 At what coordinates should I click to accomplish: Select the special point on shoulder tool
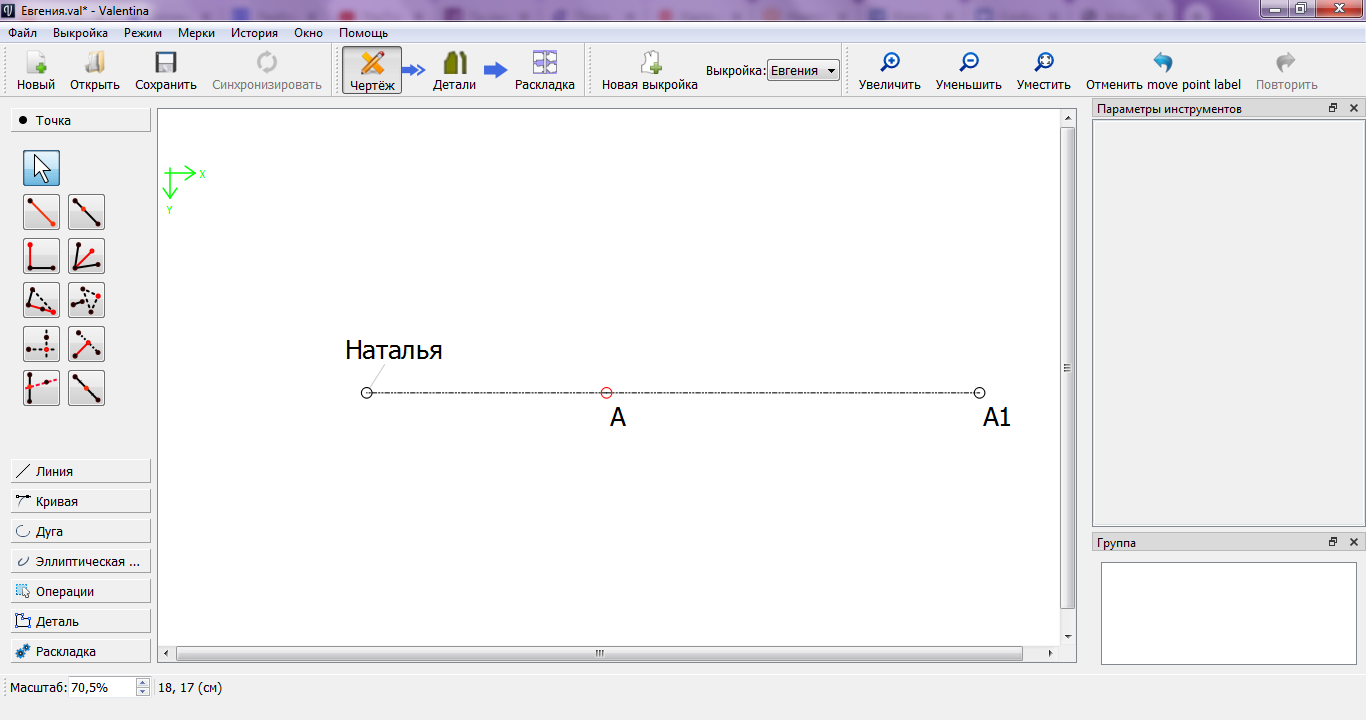tap(41, 300)
